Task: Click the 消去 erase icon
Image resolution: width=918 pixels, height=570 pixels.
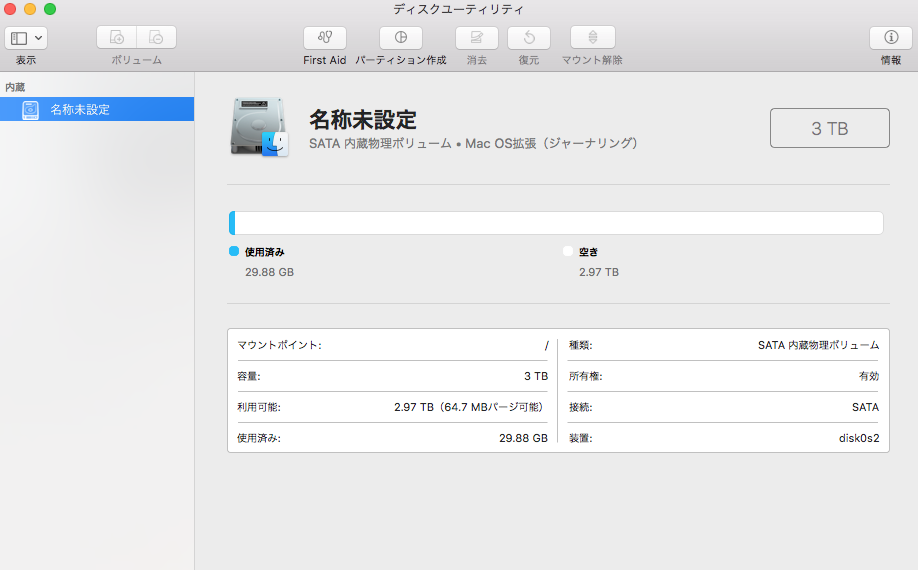Action: [477, 38]
